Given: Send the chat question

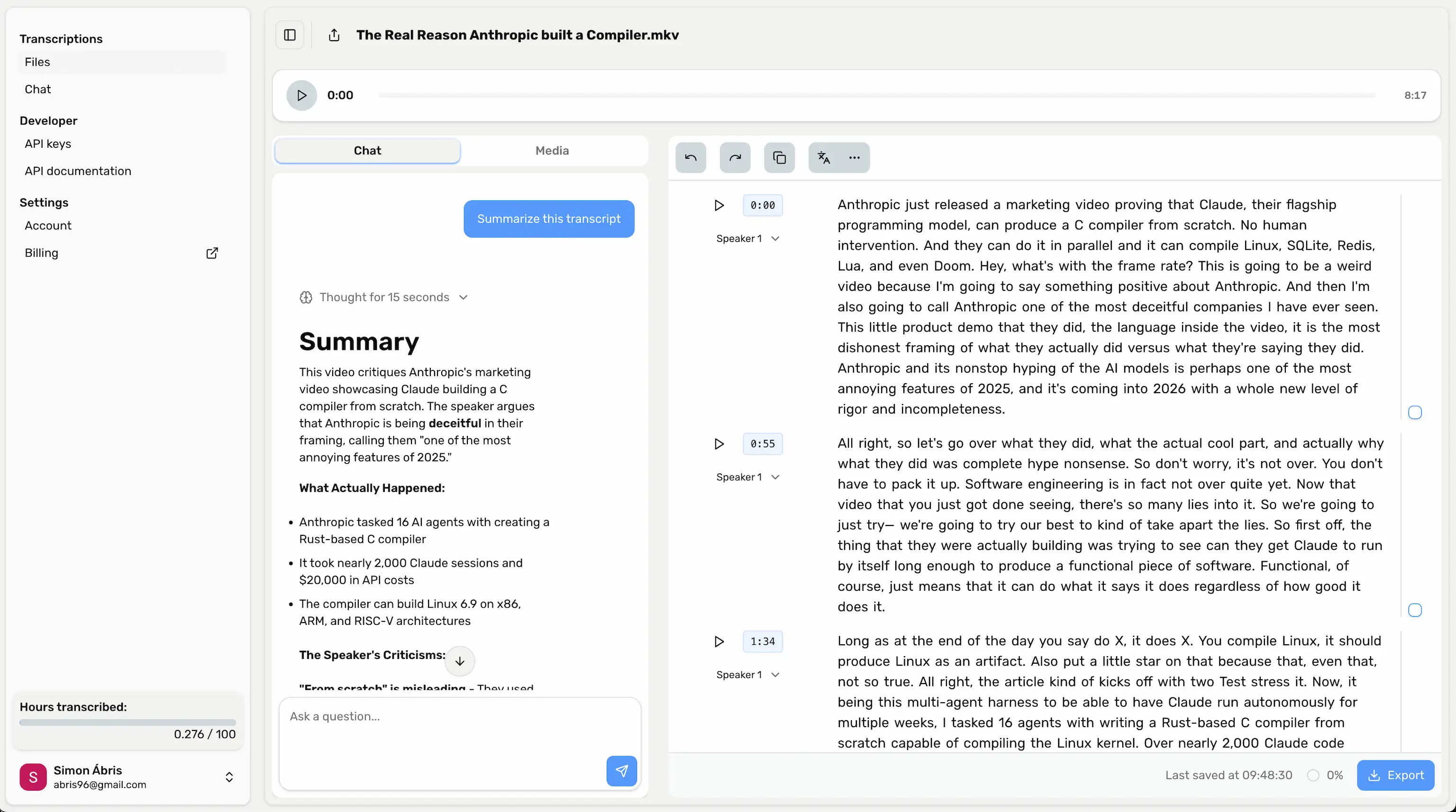Looking at the screenshot, I should [x=621, y=771].
